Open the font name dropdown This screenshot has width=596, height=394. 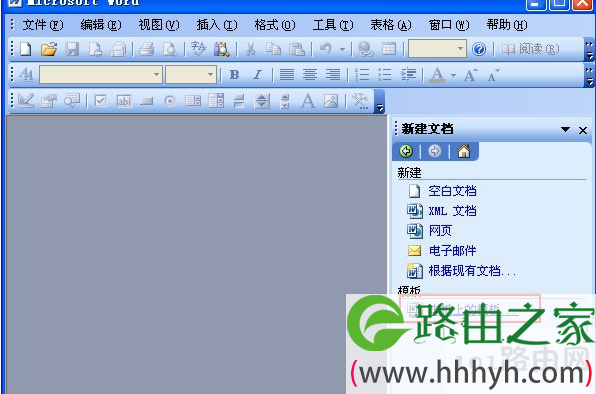coord(157,74)
